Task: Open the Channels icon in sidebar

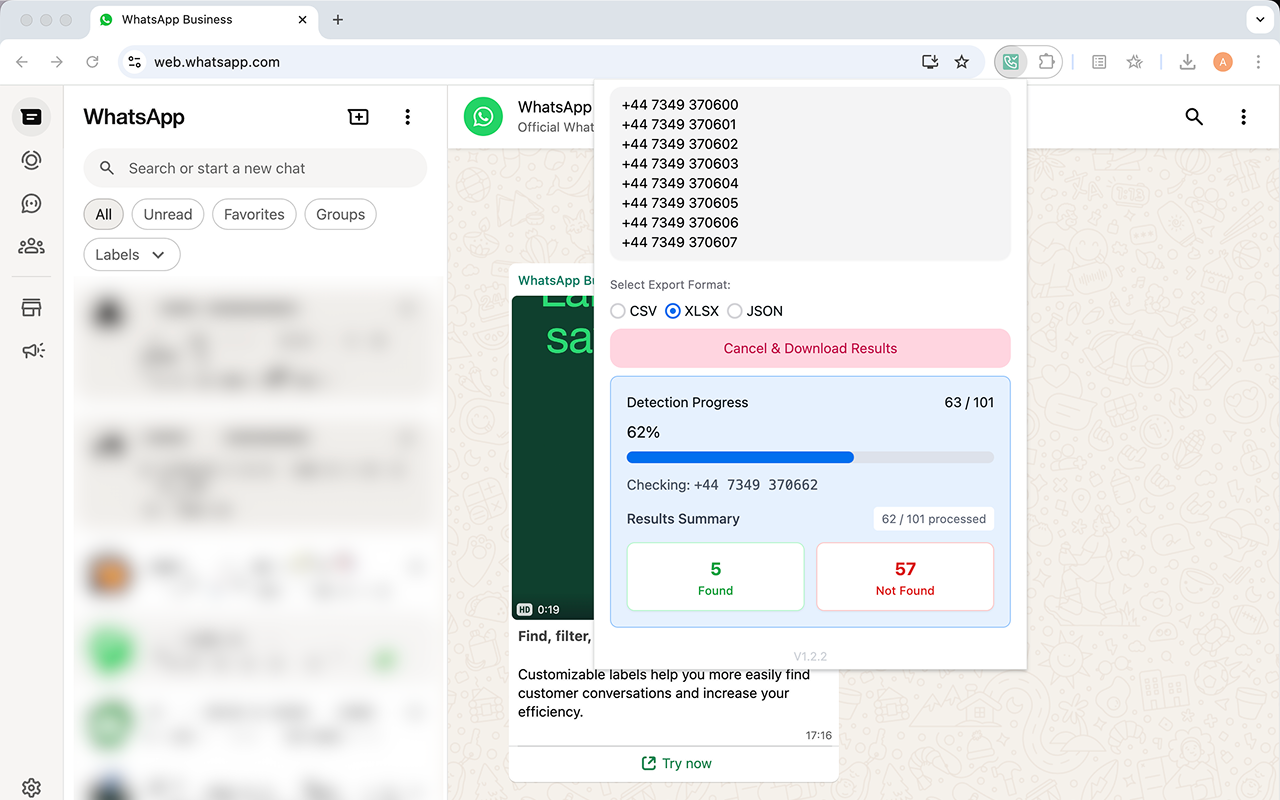Action: [31, 203]
